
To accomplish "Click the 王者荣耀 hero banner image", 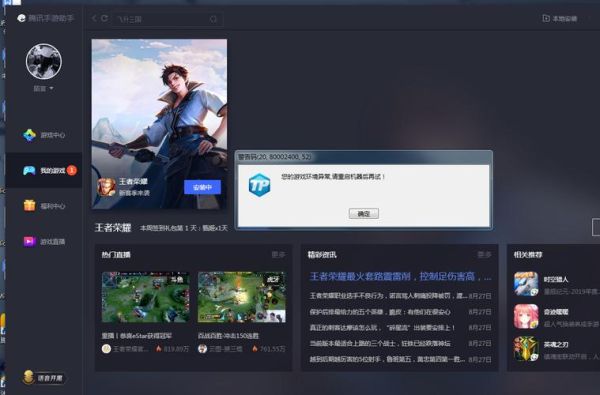I will point(159,124).
